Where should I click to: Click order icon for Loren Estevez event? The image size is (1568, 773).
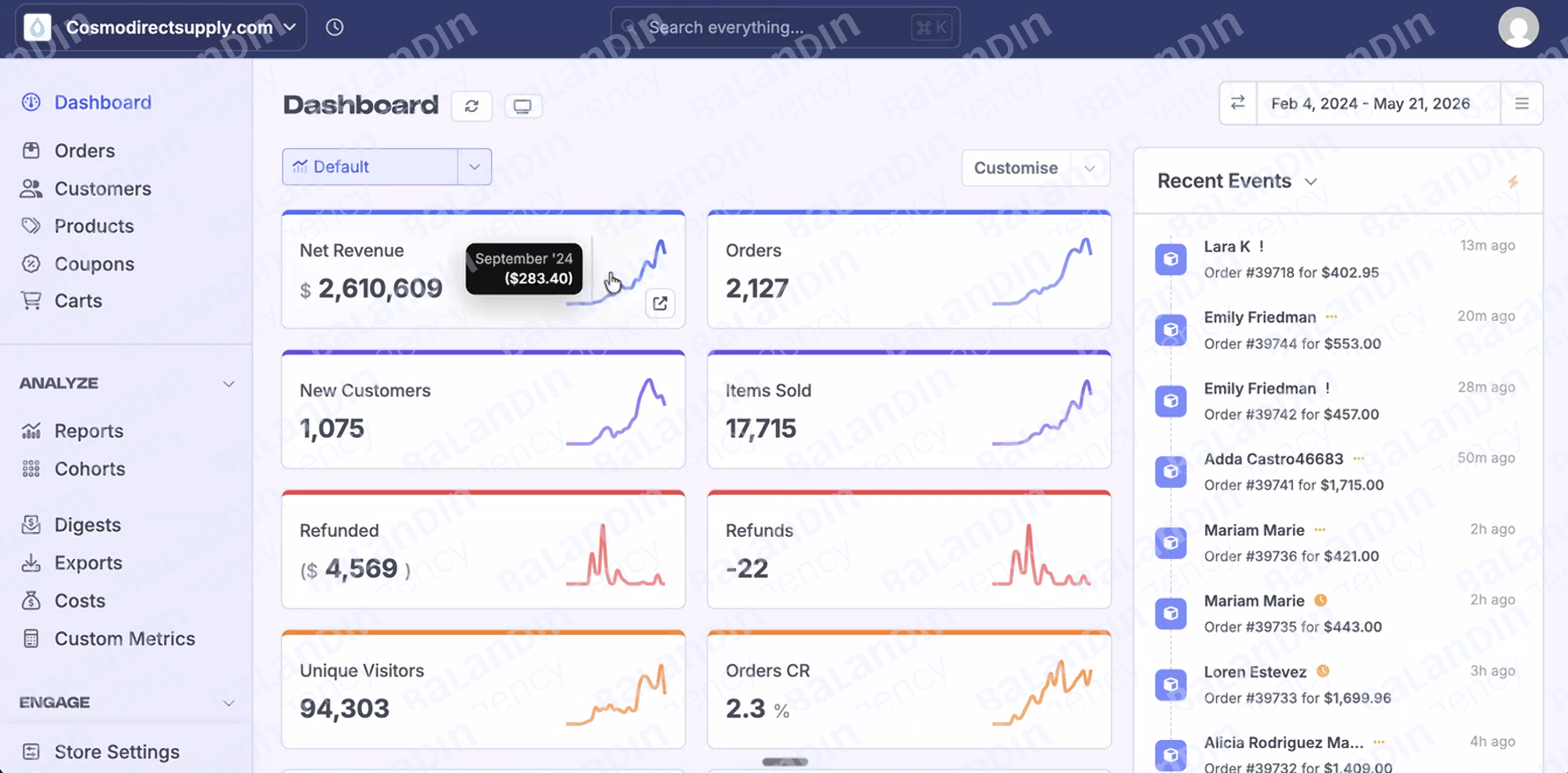(1170, 685)
